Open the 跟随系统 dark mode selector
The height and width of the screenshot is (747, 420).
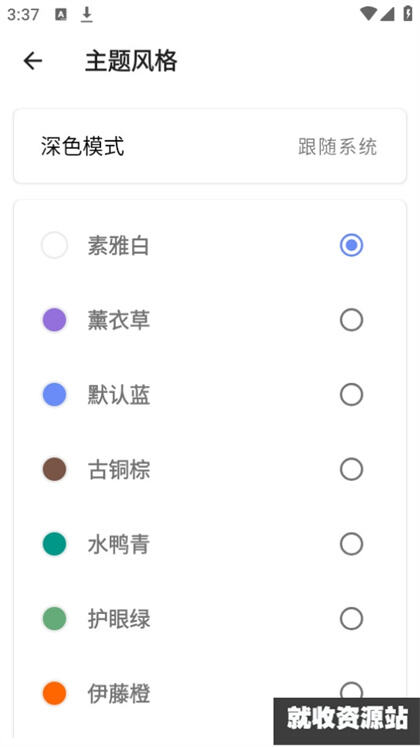point(338,146)
